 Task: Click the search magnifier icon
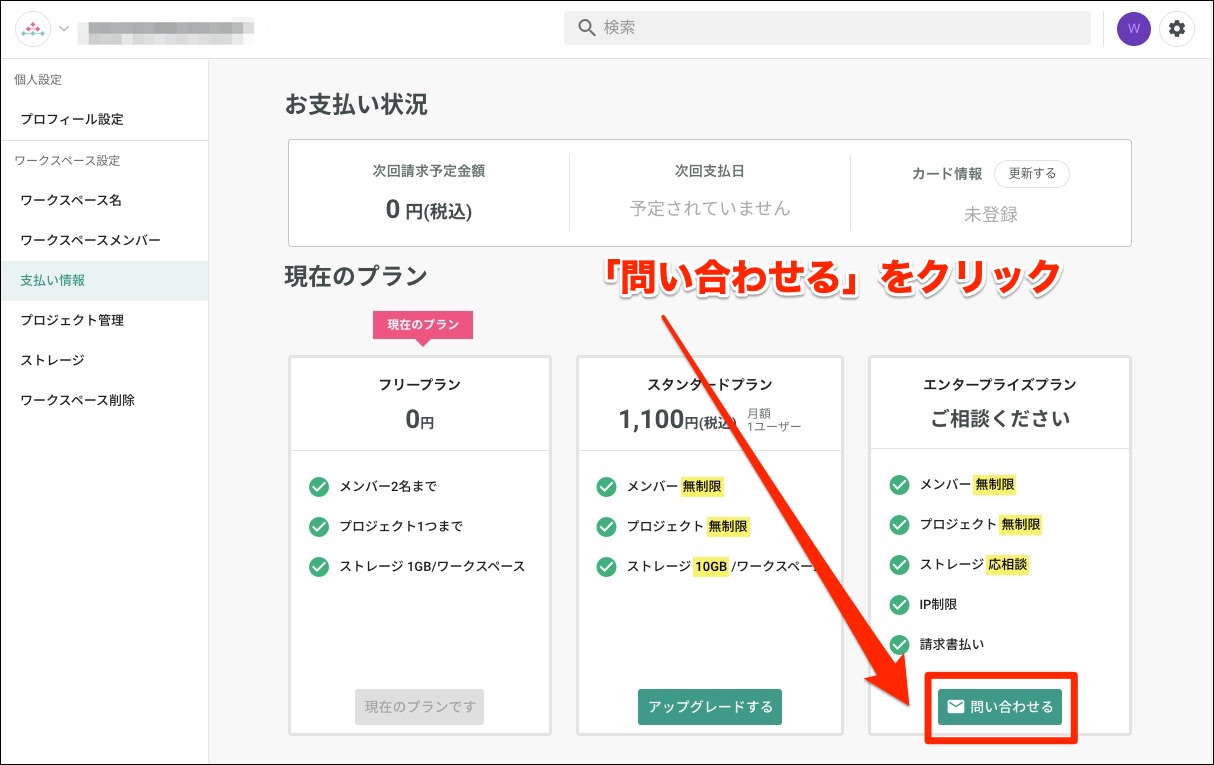coord(587,28)
